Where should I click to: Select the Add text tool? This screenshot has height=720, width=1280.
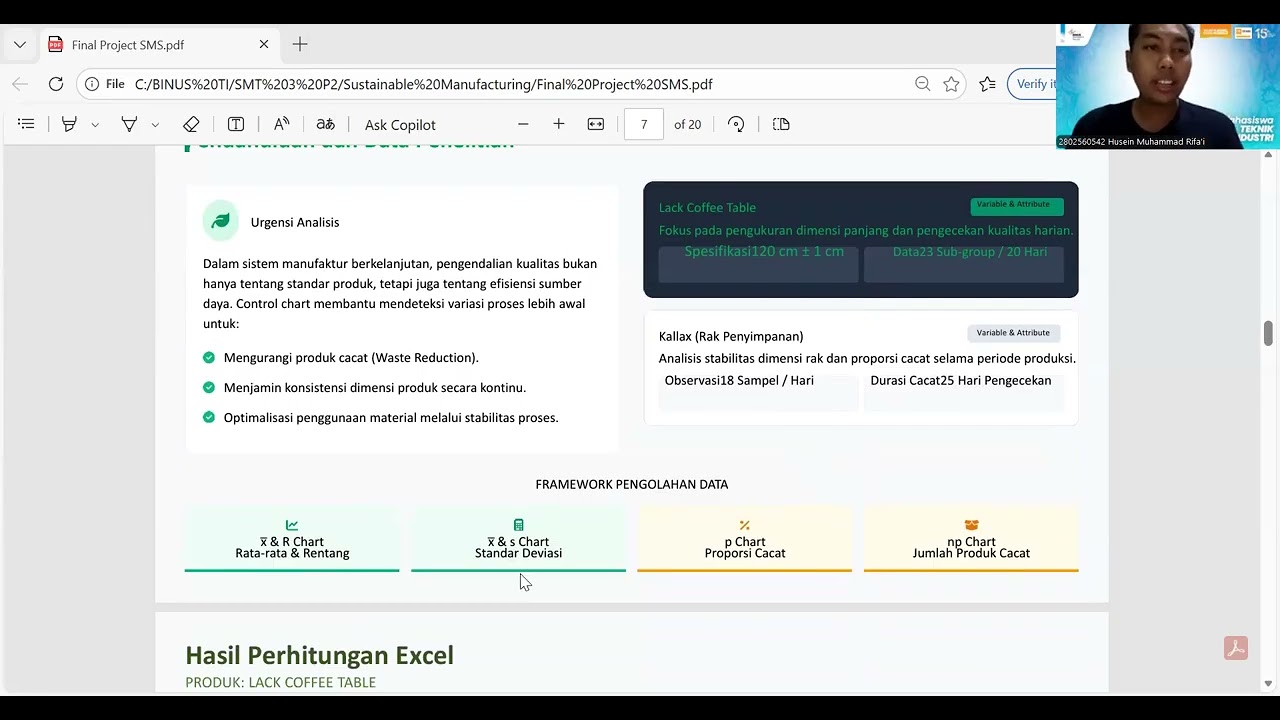(236, 124)
